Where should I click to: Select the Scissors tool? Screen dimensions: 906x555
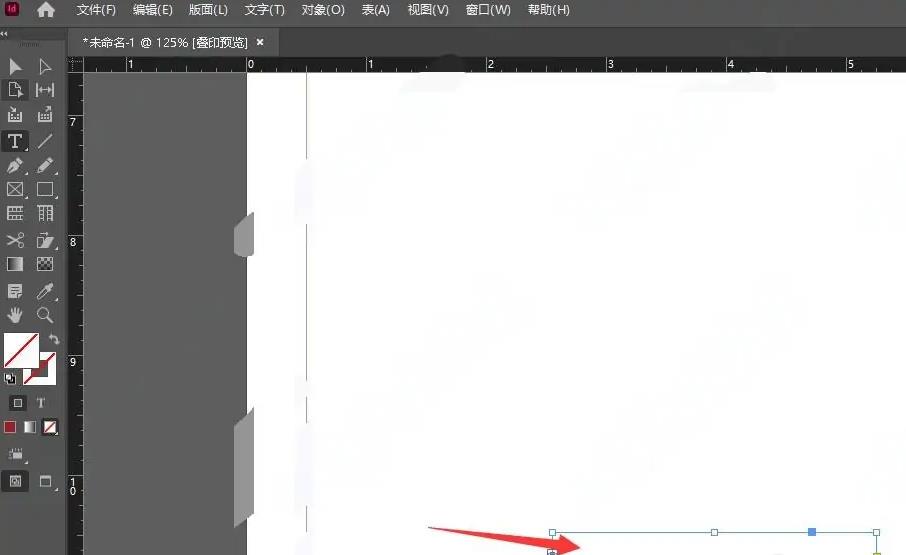click(x=15, y=240)
